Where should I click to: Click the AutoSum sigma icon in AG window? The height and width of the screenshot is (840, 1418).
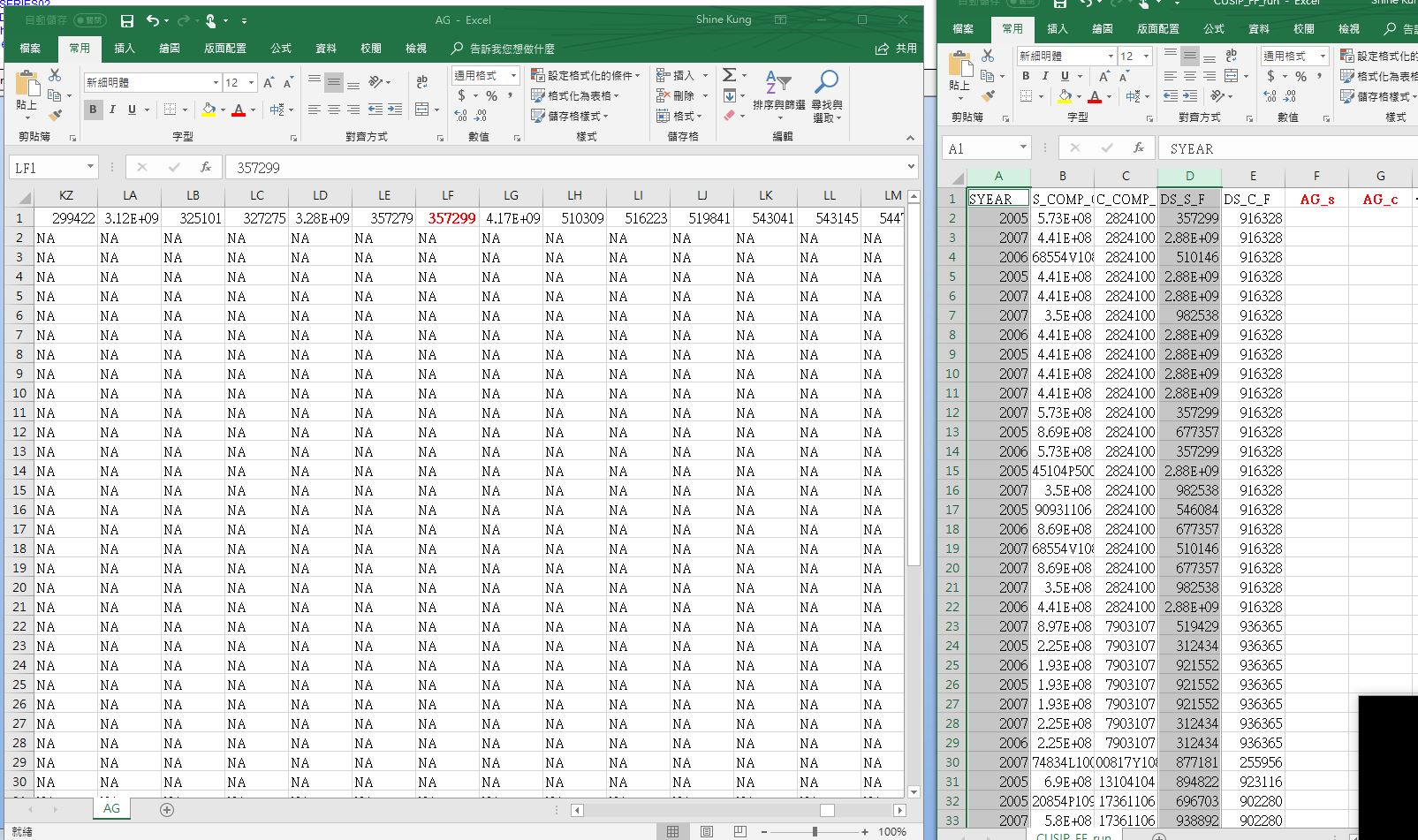(x=729, y=75)
